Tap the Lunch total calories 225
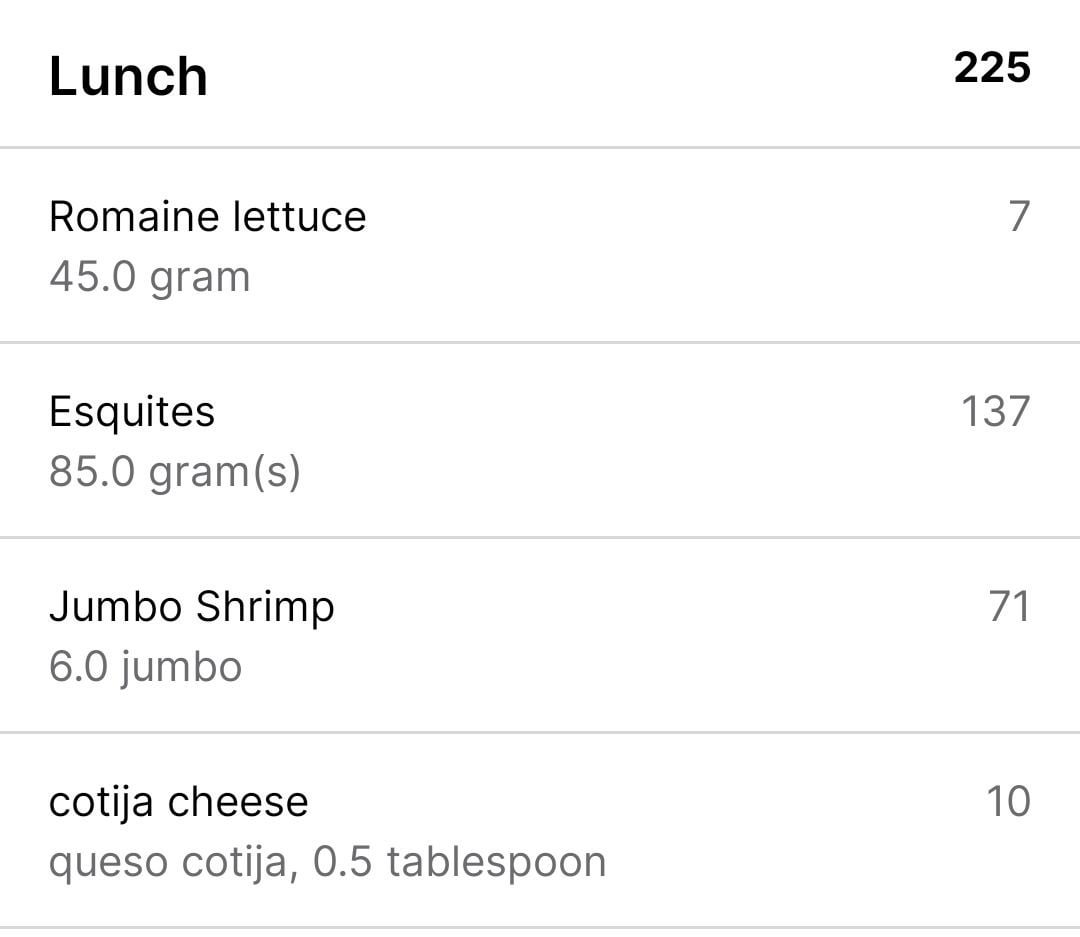Image resolution: width=1080 pixels, height=937 pixels. [x=992, y=68]
